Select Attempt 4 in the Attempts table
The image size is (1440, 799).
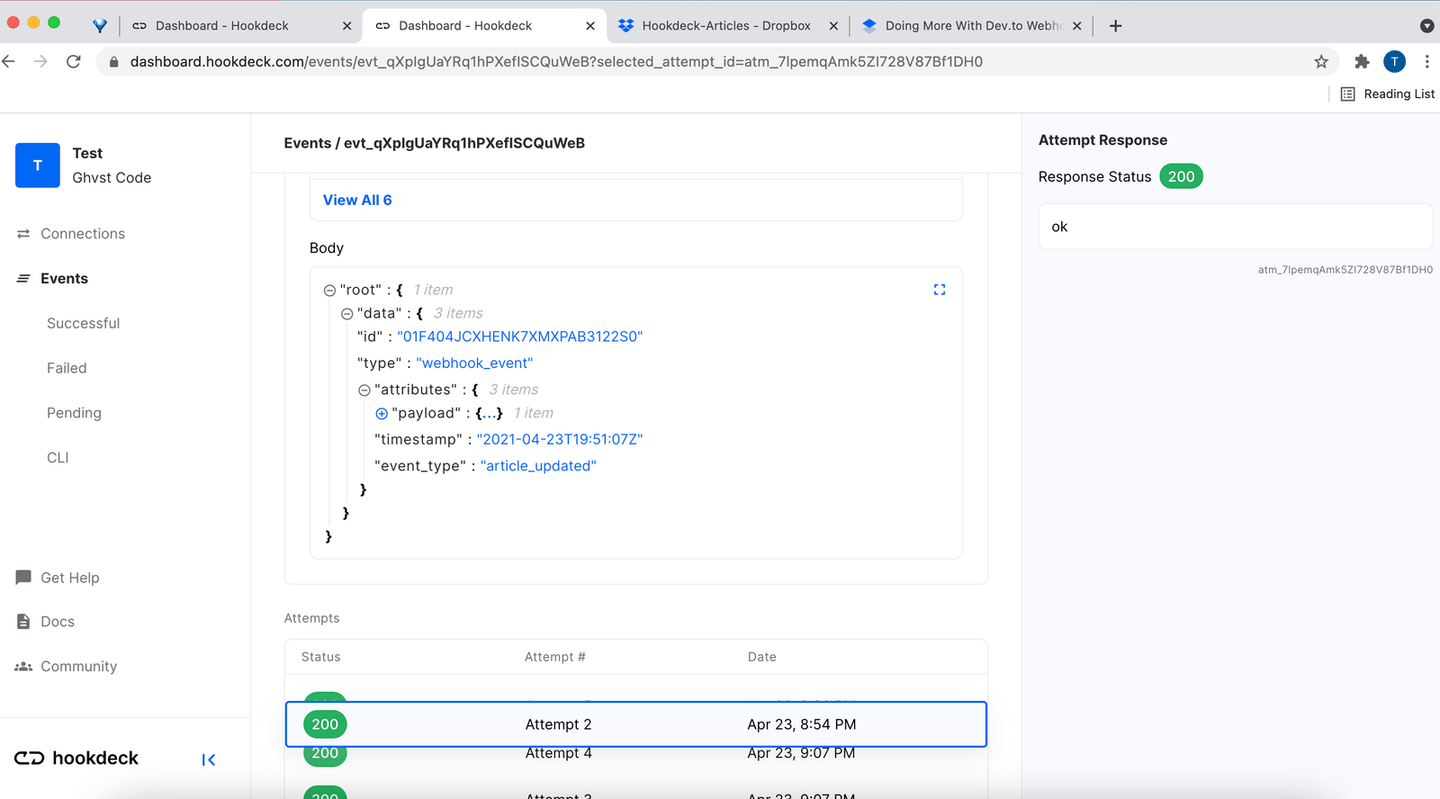pos(558,752)
